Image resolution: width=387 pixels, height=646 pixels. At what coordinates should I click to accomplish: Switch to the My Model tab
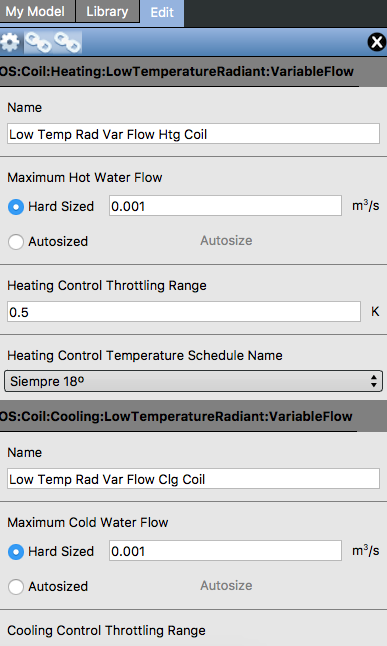pyautogui.click(x=37, y=12)
